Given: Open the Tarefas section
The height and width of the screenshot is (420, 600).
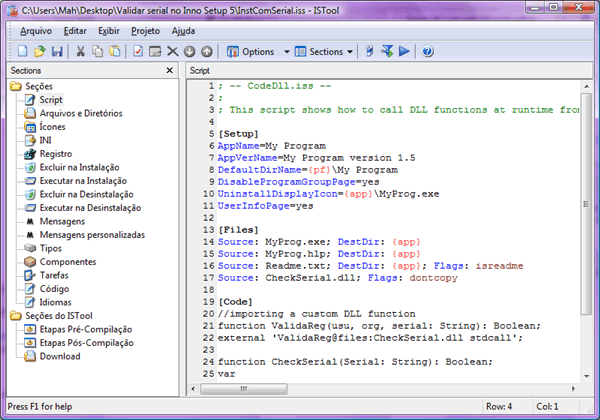Looking at the screenshot, I should [x=54, y=275].
